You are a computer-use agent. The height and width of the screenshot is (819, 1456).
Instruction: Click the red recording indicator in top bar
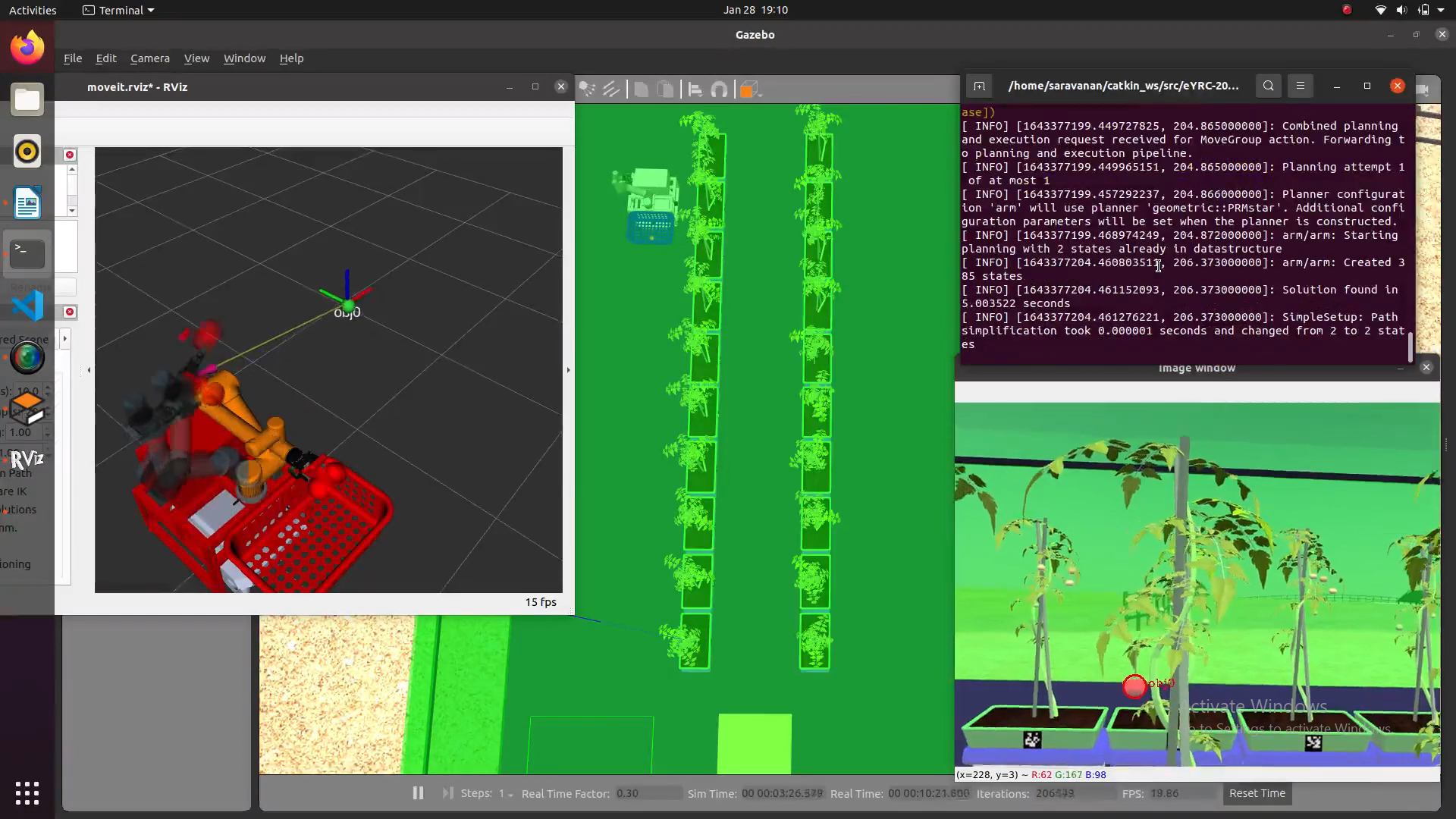(1347, 10)
